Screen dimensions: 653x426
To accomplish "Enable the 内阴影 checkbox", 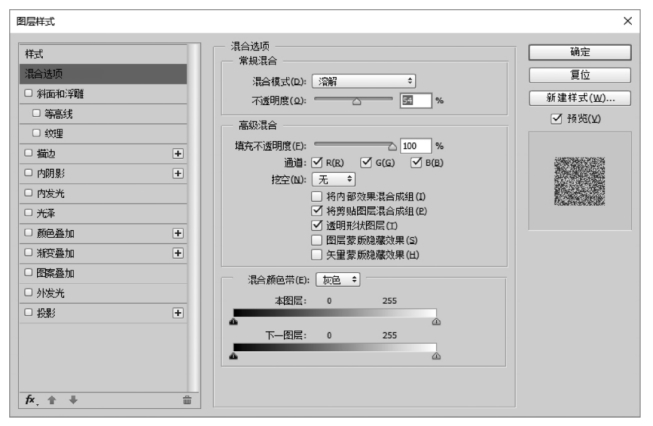I will (28, 172).
